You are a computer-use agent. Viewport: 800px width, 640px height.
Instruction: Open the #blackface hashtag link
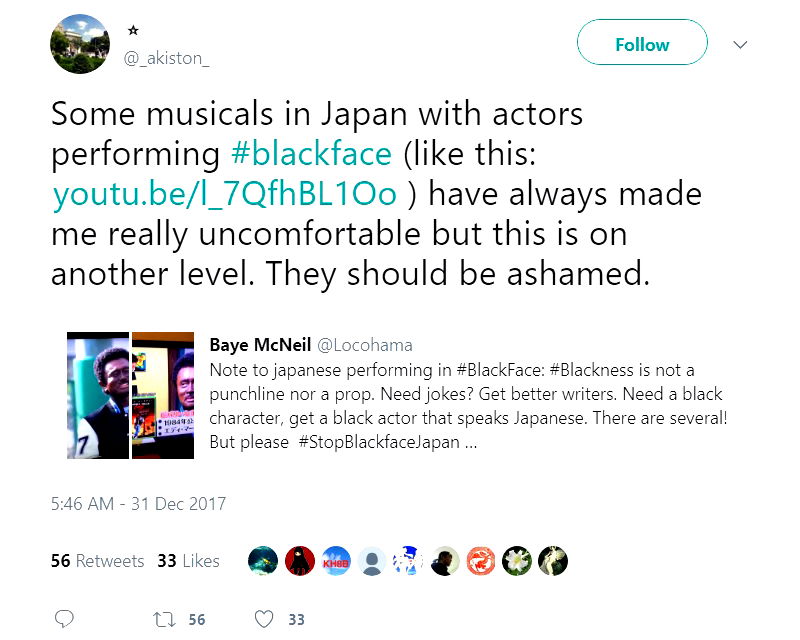point(311,154)
